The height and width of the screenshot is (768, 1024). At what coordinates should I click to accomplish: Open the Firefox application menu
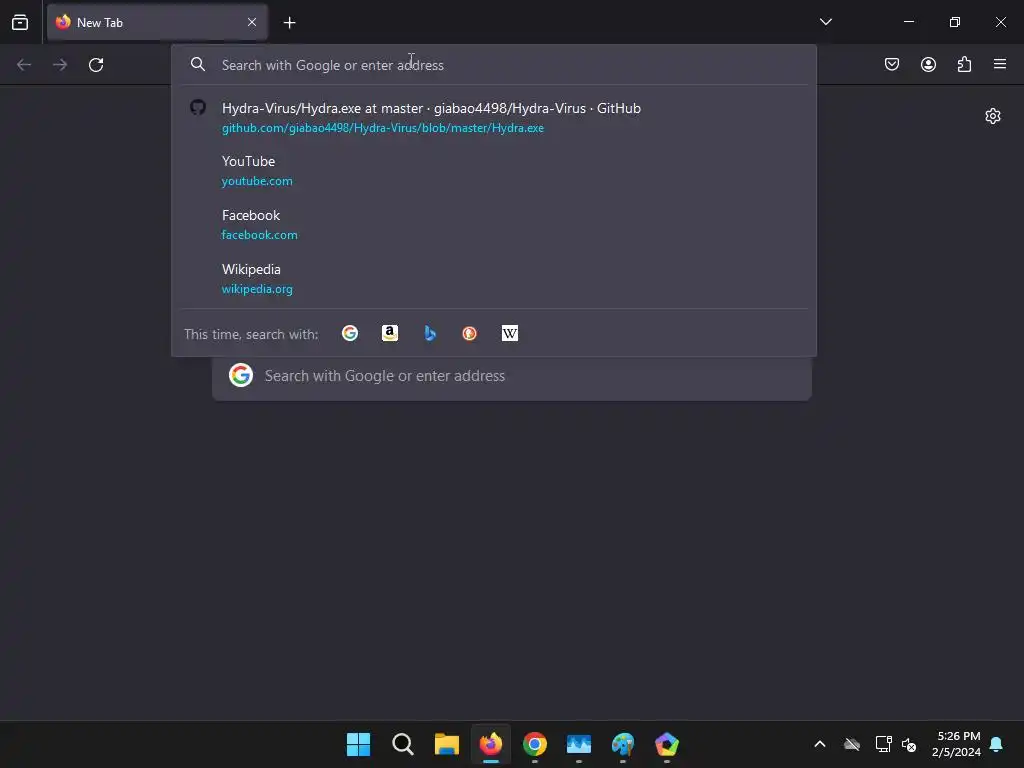pos(1000,64)
